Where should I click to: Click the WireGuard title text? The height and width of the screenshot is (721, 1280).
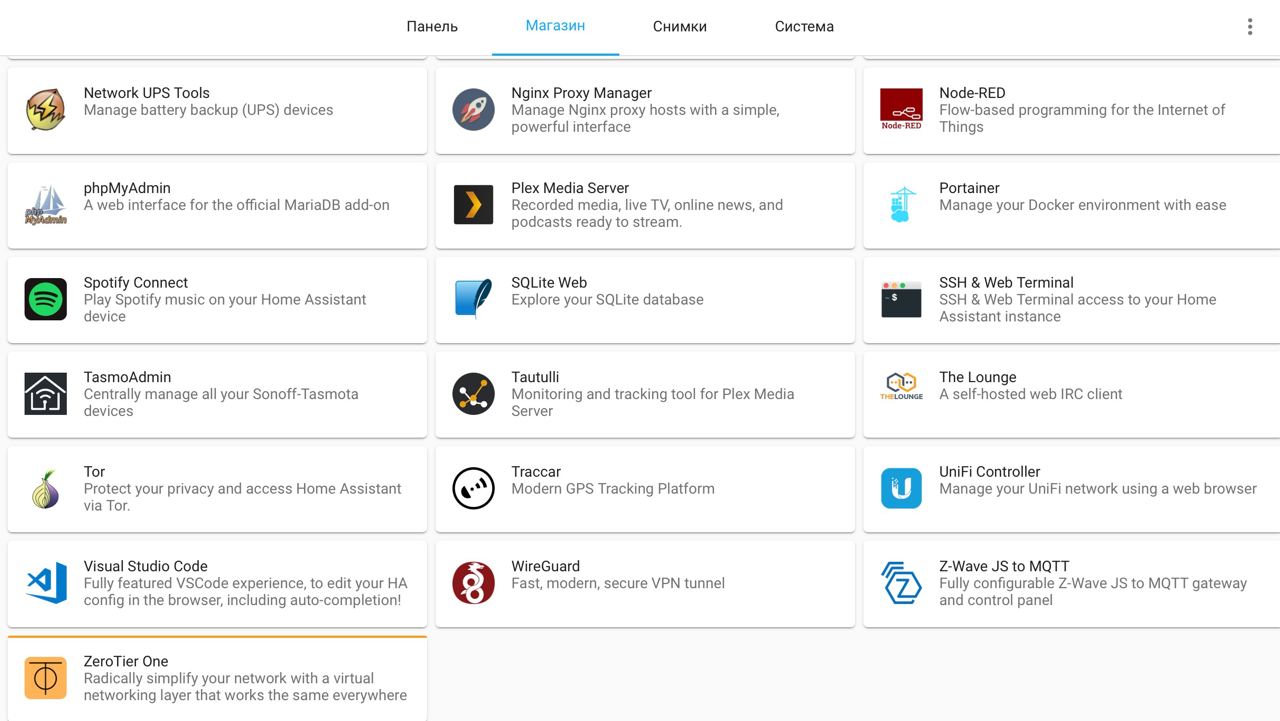(x=545, y=566)
